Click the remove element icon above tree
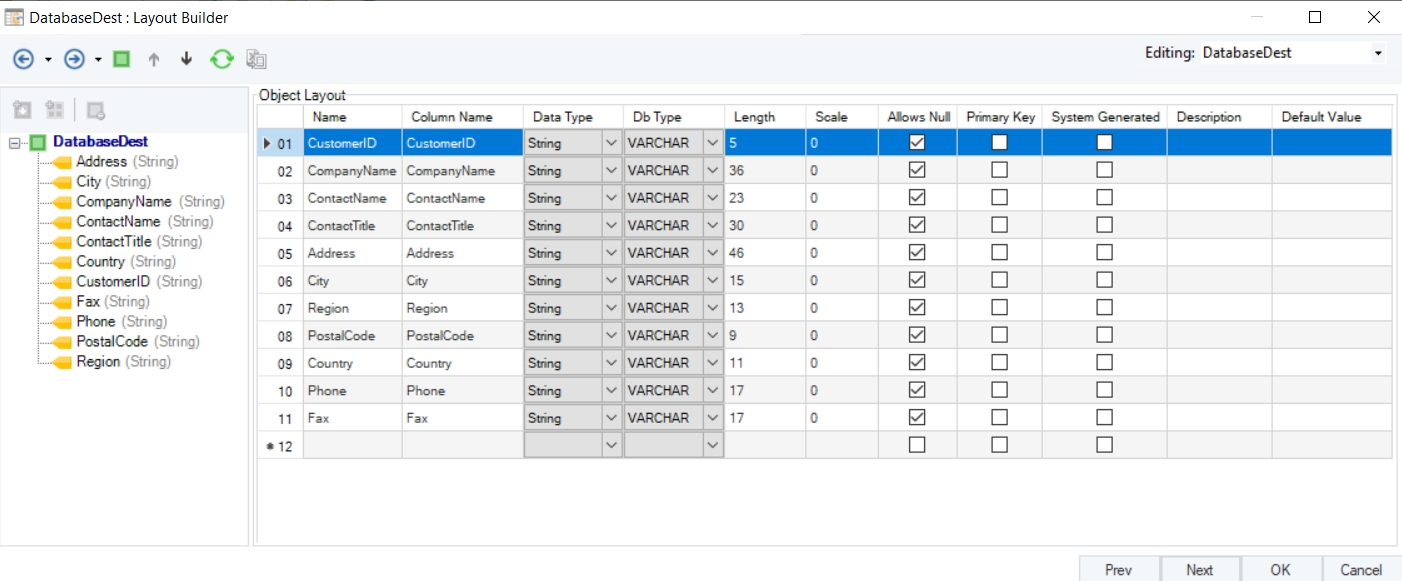1402x581 pixels. (x=96, y=110)
